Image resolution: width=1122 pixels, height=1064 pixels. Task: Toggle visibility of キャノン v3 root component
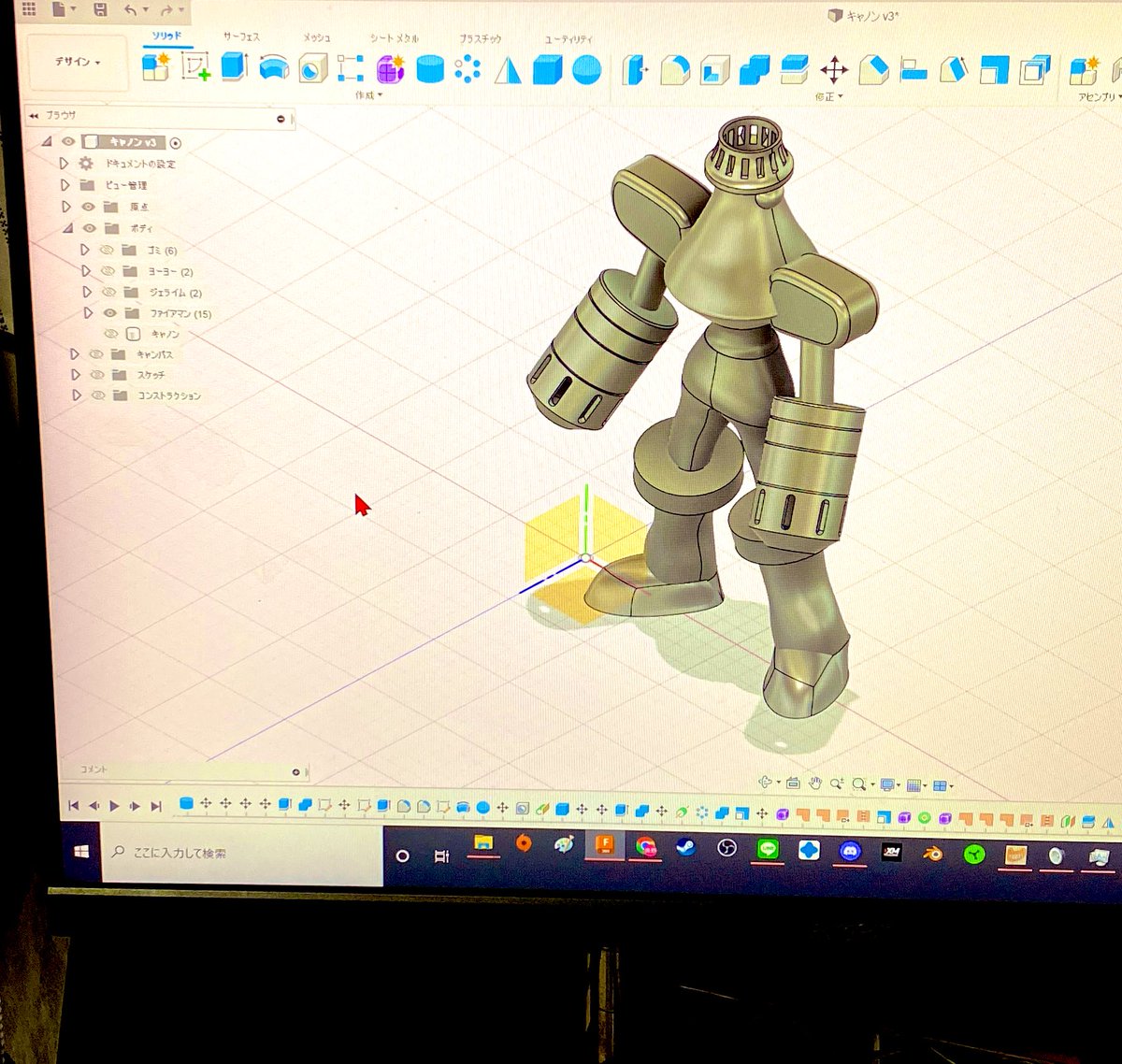(68, 142)
